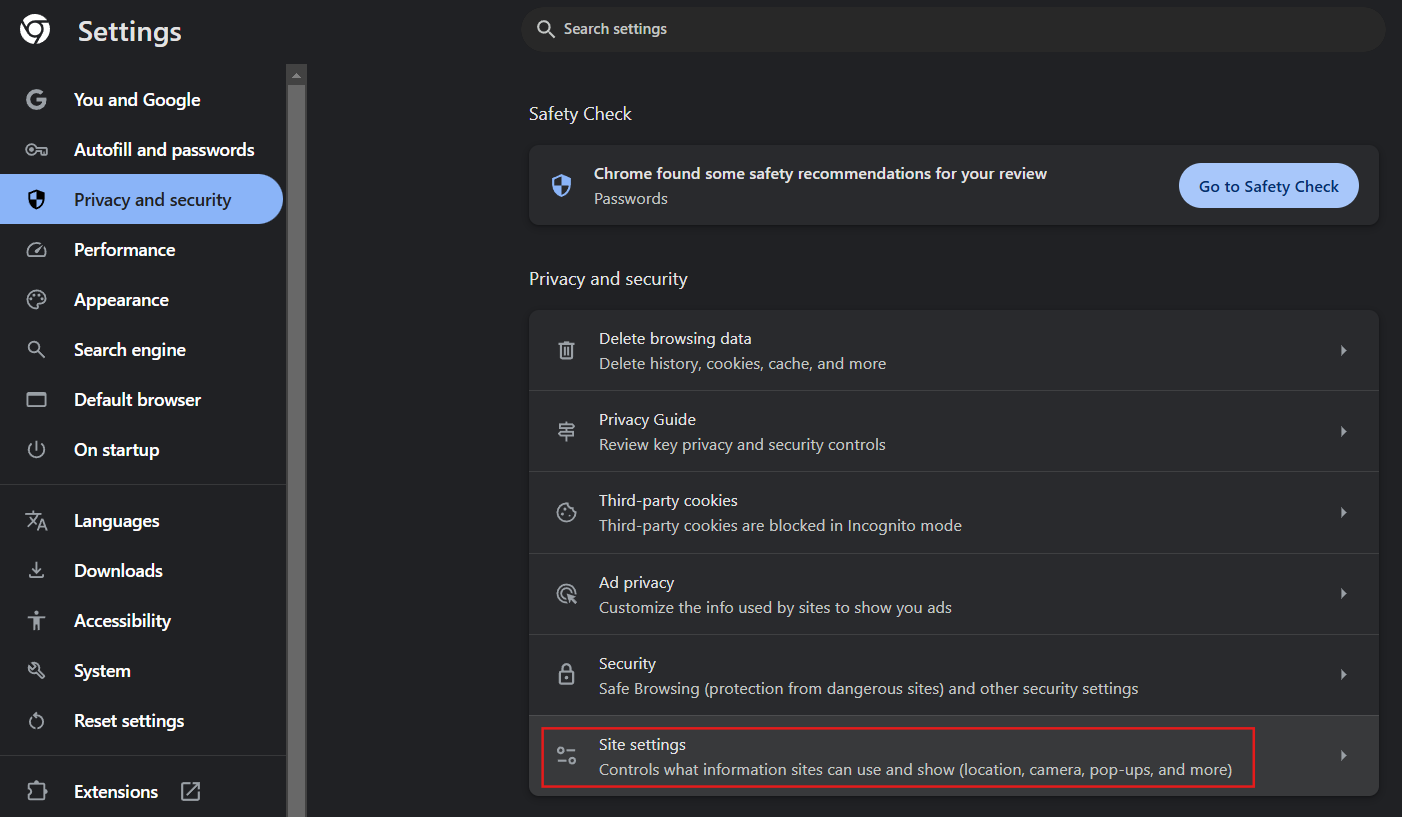This screenshot has width=1402, height=817.
Task: Open the Search engine settings section
Action: tap(130, 350)
